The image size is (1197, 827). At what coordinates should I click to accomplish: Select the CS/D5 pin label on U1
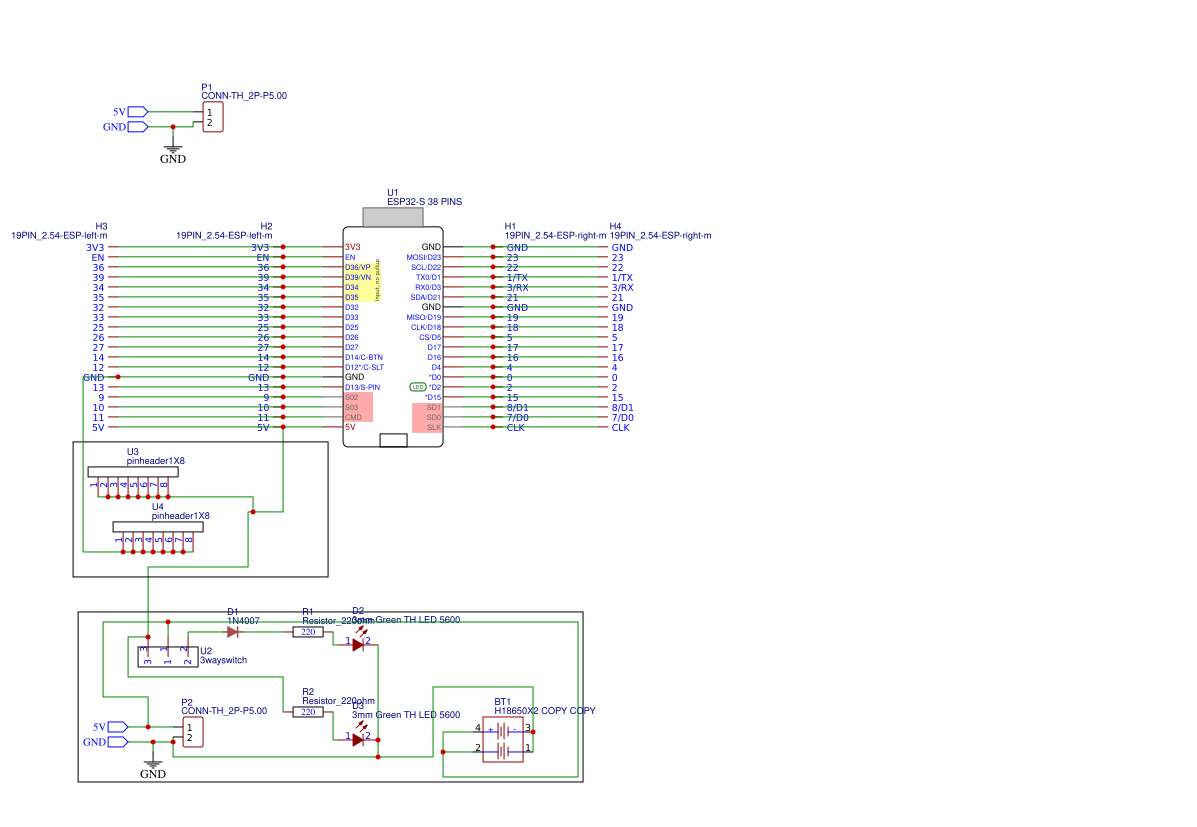pyautogui.click(x=430, y=338)
